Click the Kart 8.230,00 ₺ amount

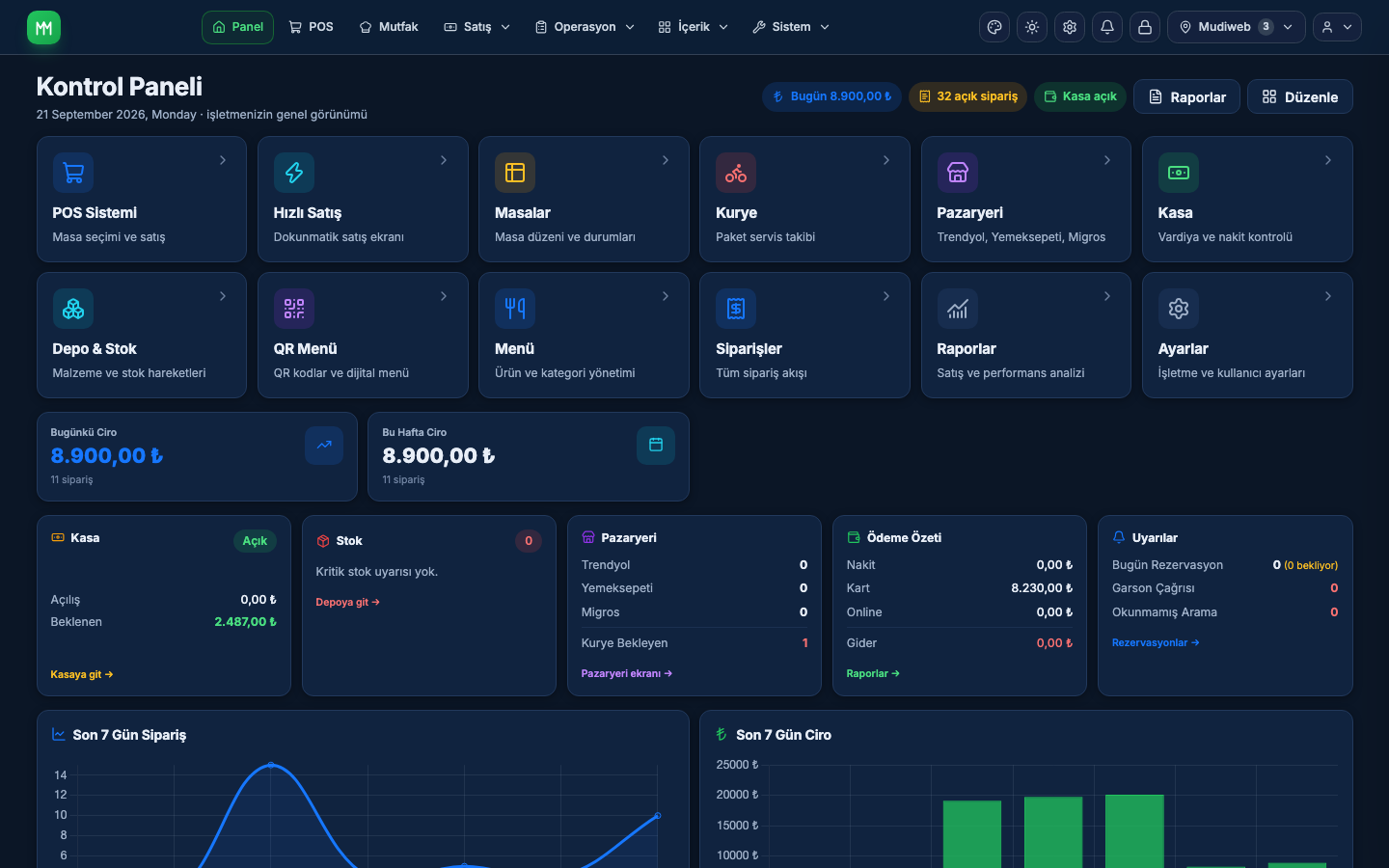[1042, 588]
